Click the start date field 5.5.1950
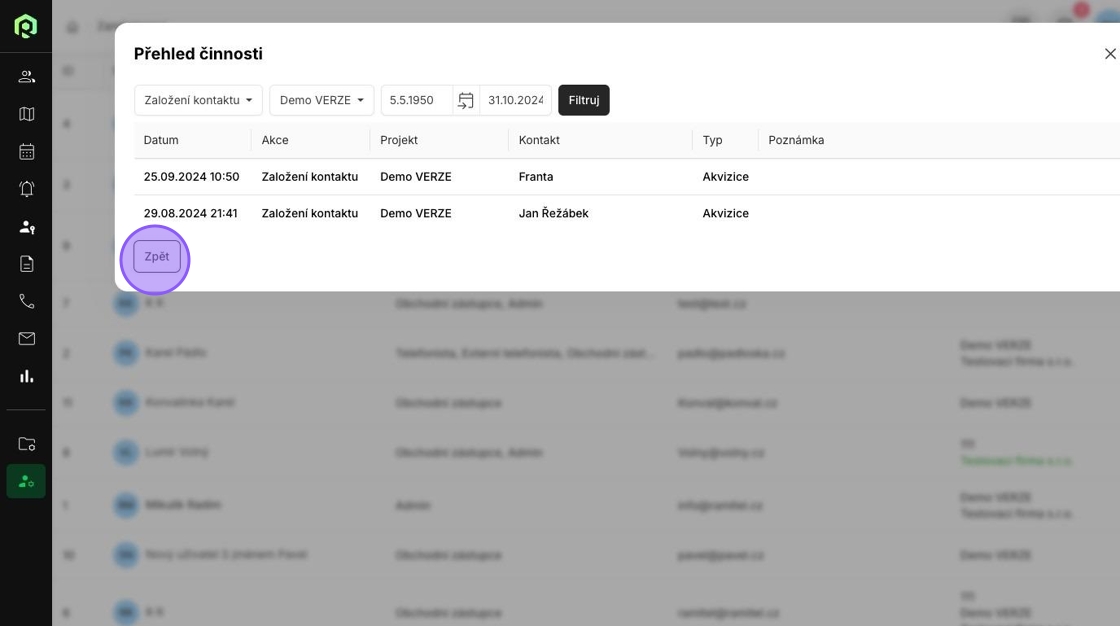The width and height of the screenshot is (1120, 626). point(417,100)
